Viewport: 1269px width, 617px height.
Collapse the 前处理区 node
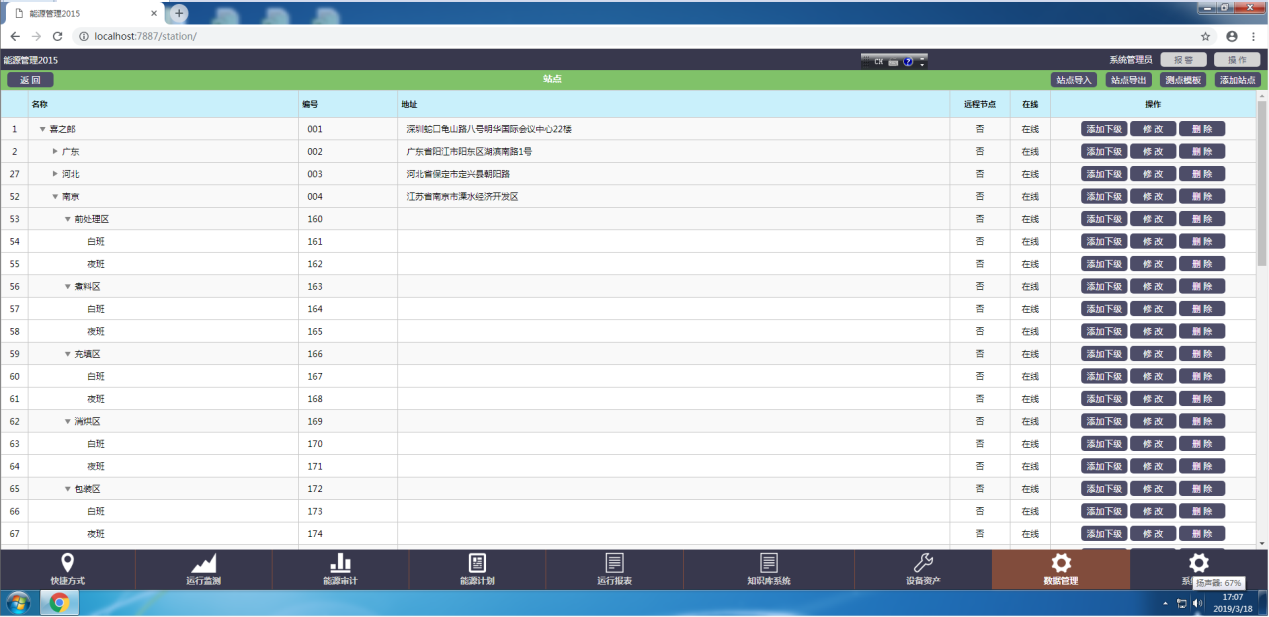tap(68, 219)
